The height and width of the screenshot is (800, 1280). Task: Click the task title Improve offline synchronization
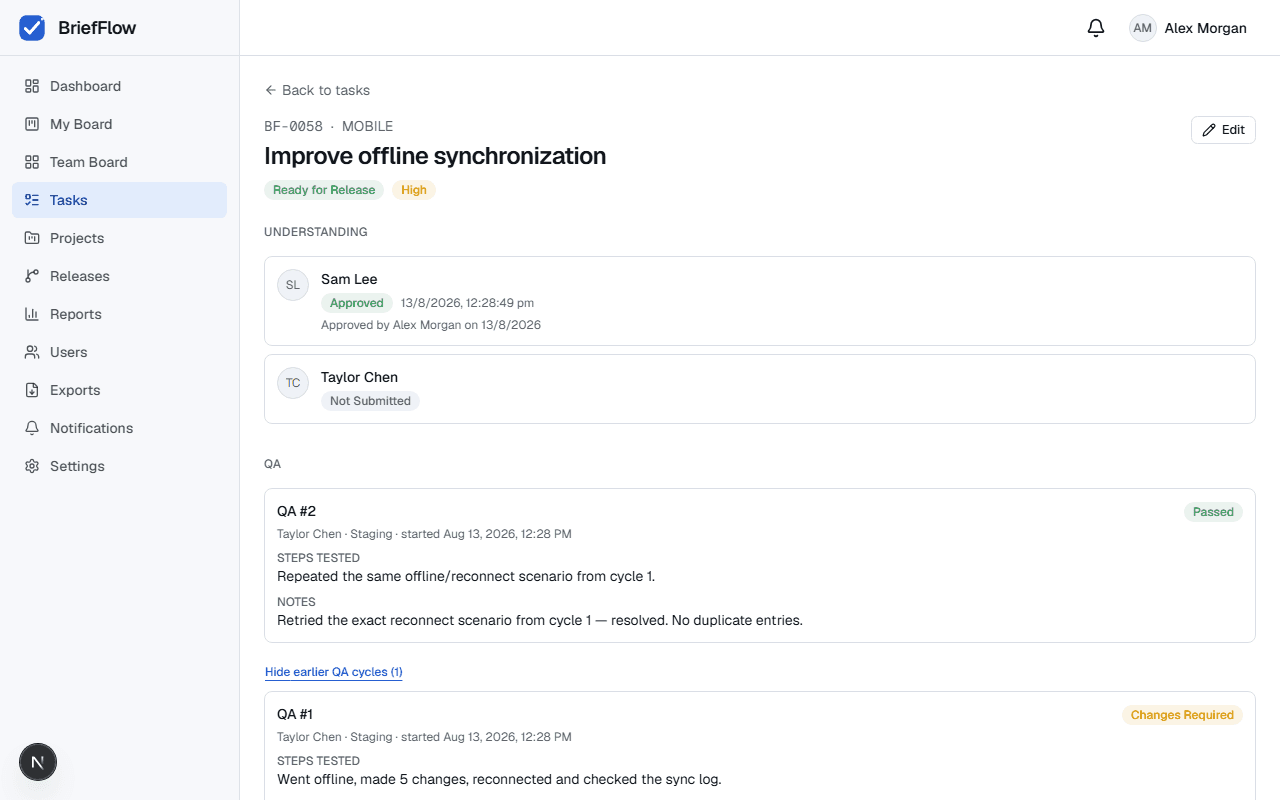coord(435,156)
